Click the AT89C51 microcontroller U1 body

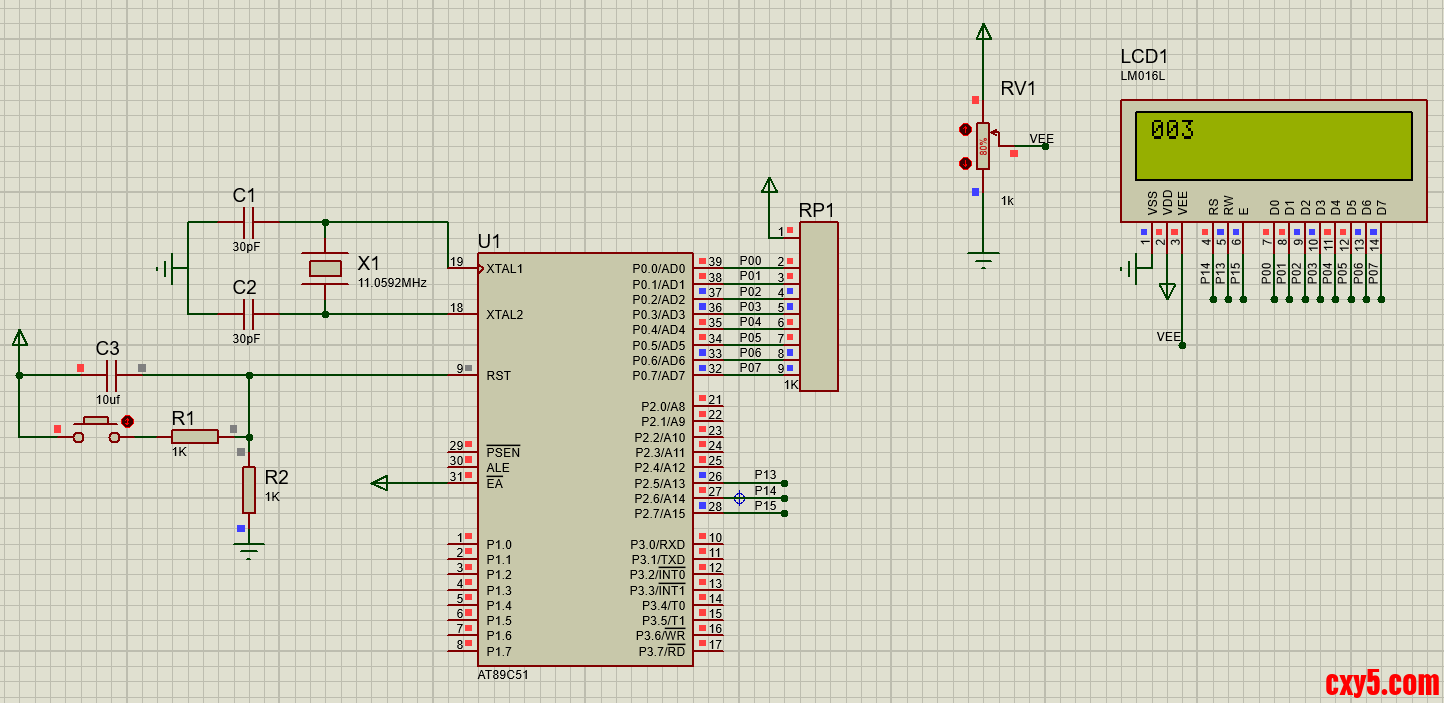point(584,458)
